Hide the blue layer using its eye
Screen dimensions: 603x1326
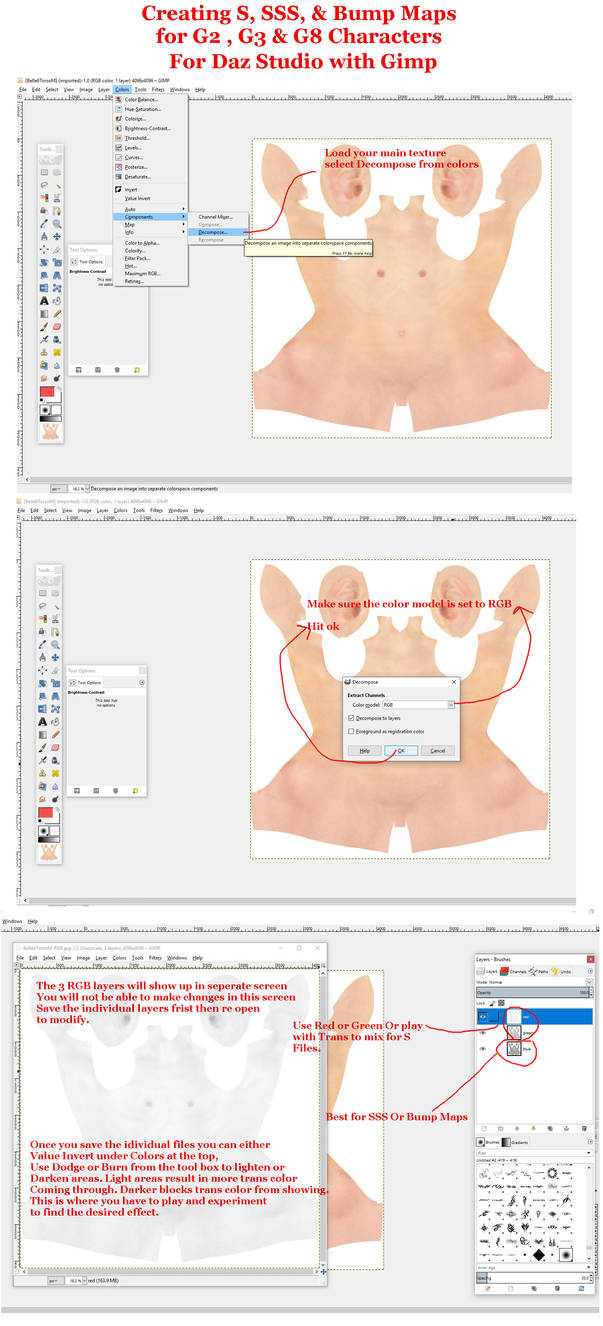(483, 1048)
